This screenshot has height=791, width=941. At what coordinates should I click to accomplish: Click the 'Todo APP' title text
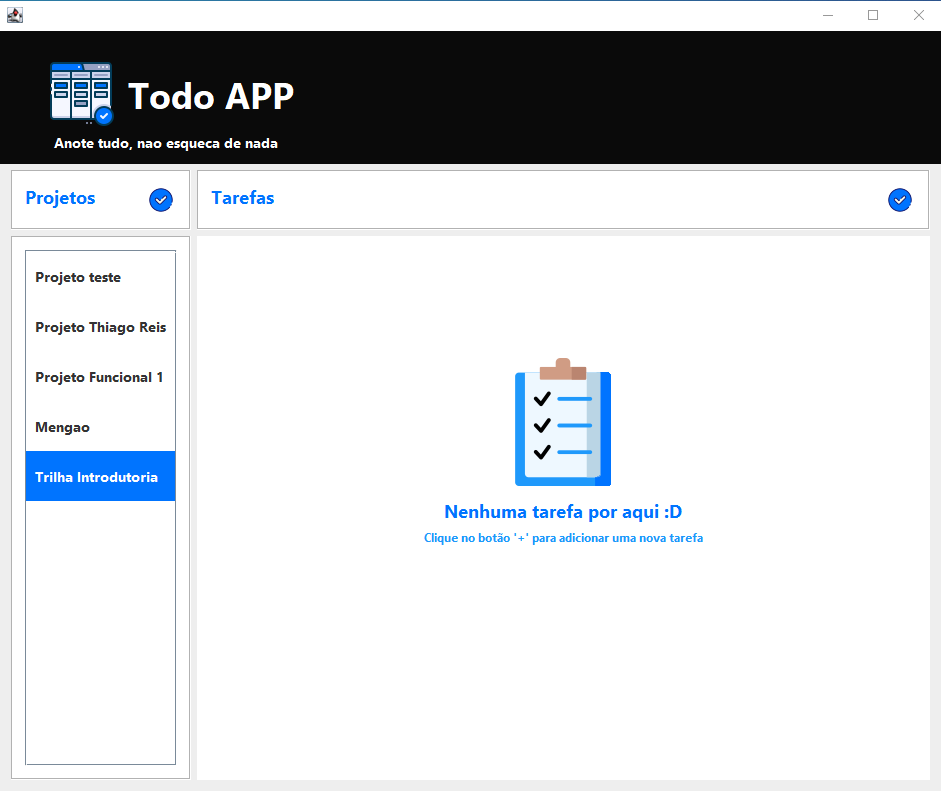tap(210, 97)
